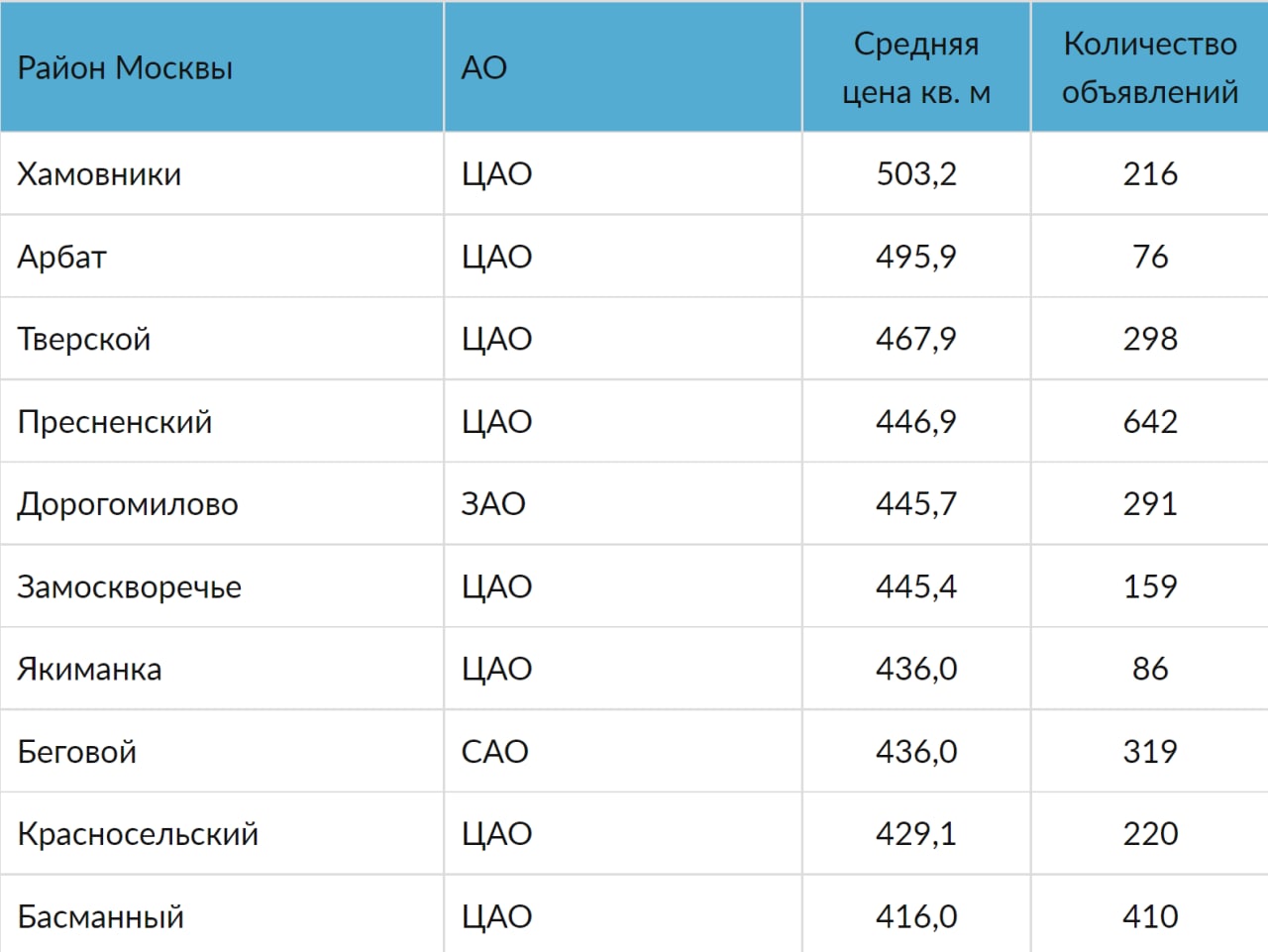The width and height of the screenshot is (1268, 952).
Task: Select the price value 495,9
Action: coord(916,258)
